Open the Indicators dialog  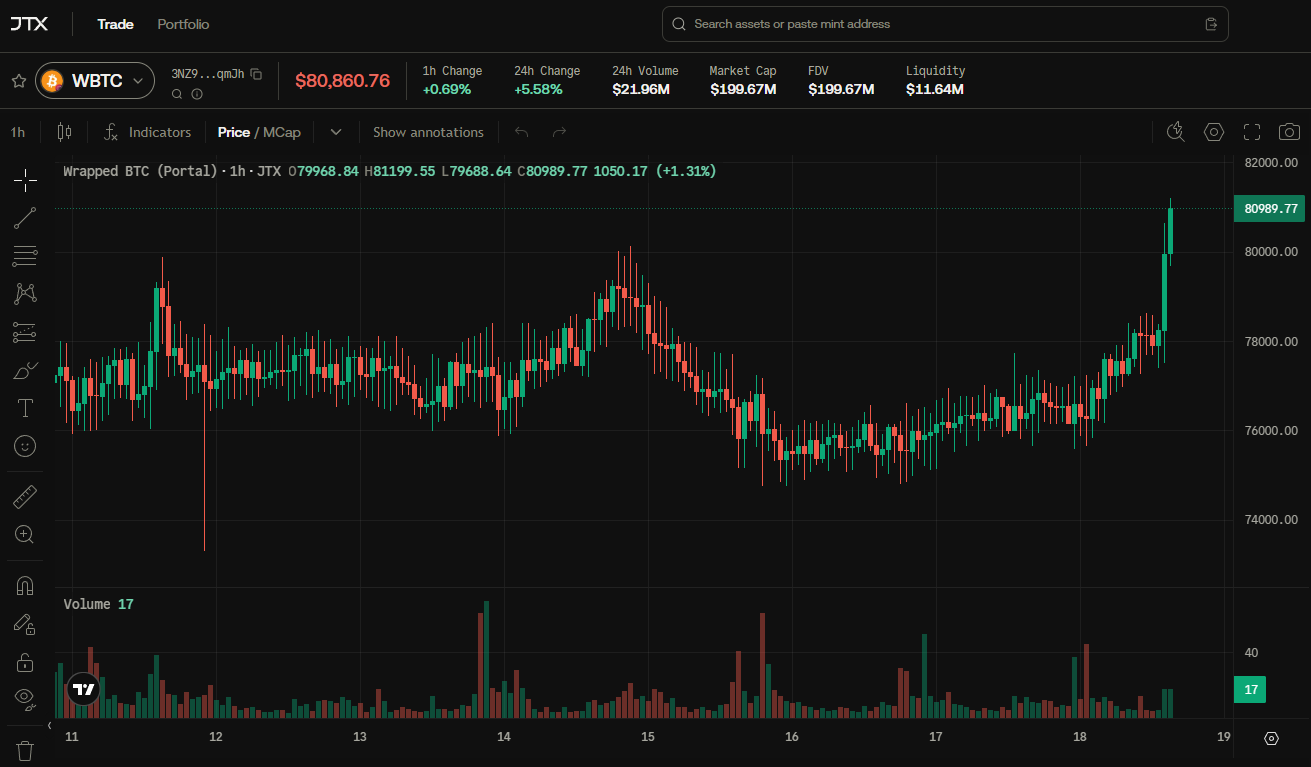[x=147, y=132]
